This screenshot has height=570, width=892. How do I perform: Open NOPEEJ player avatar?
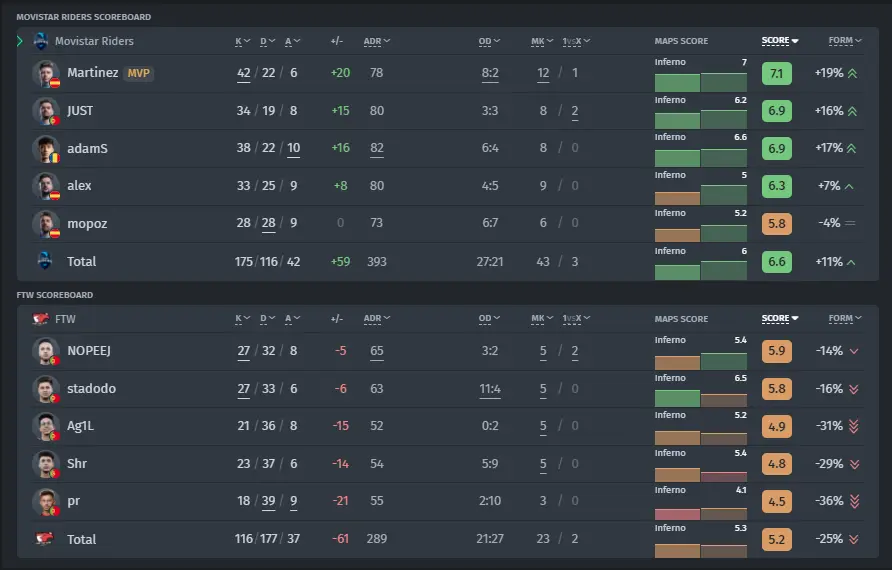46,350
